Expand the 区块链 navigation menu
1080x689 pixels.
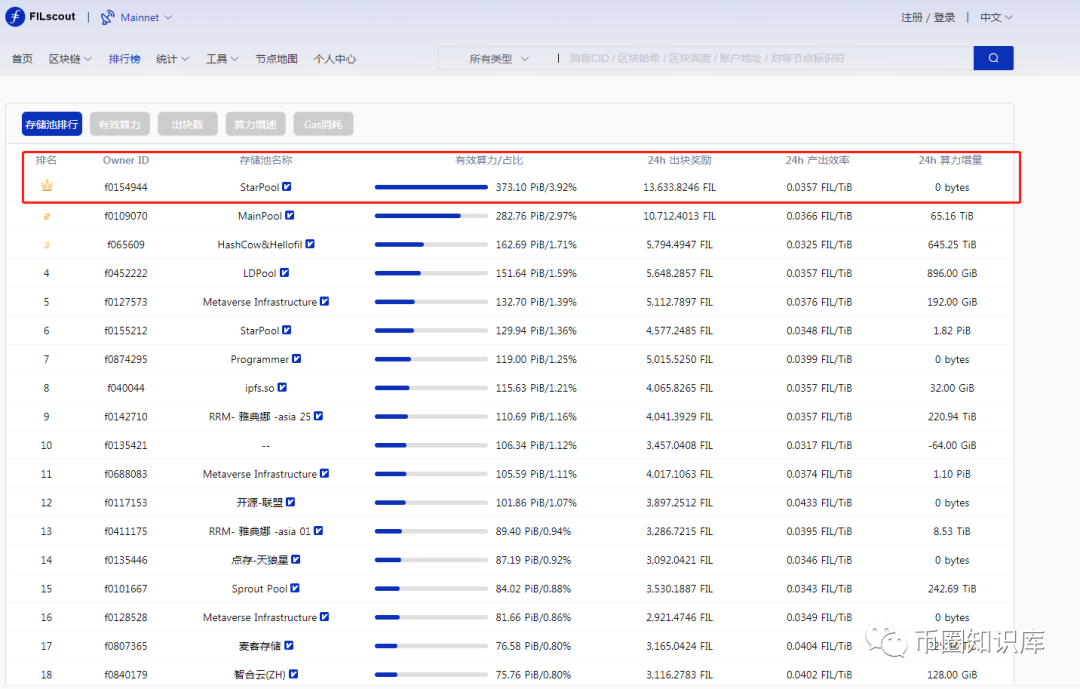pos(70,59)
